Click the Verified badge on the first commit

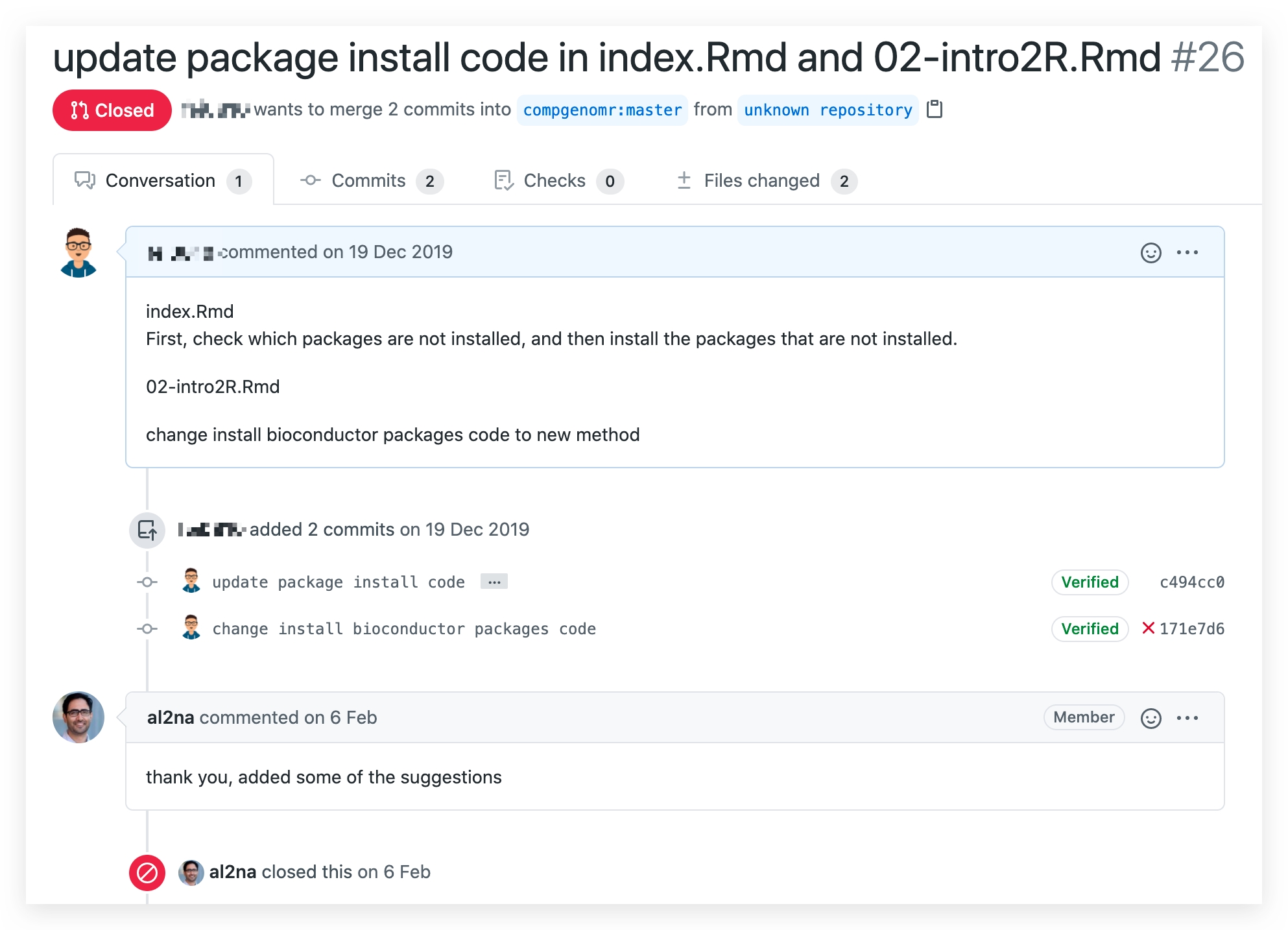[x=1090, y=582]
